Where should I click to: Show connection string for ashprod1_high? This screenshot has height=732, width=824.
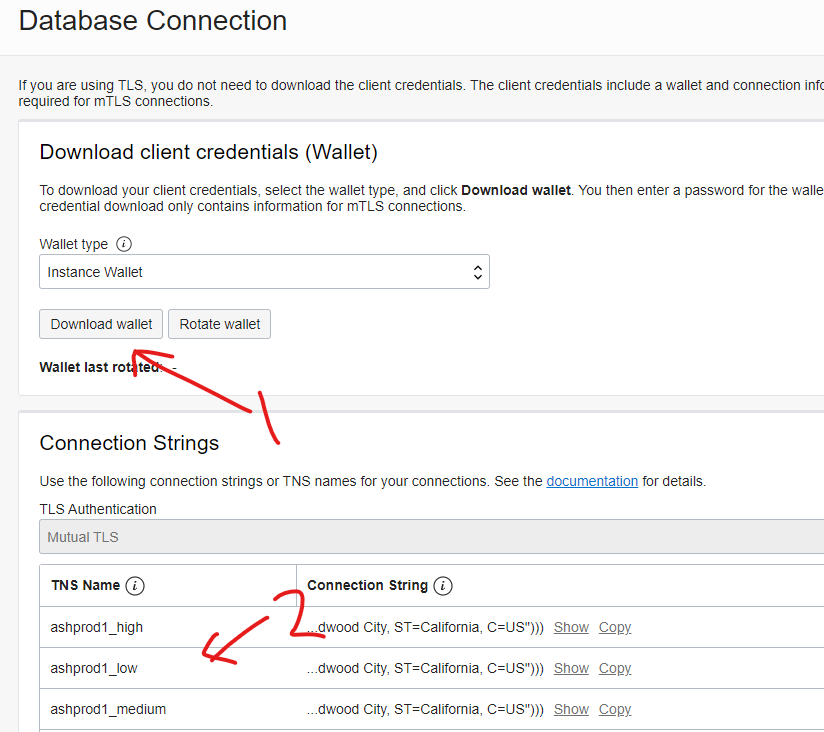[571, 627]
